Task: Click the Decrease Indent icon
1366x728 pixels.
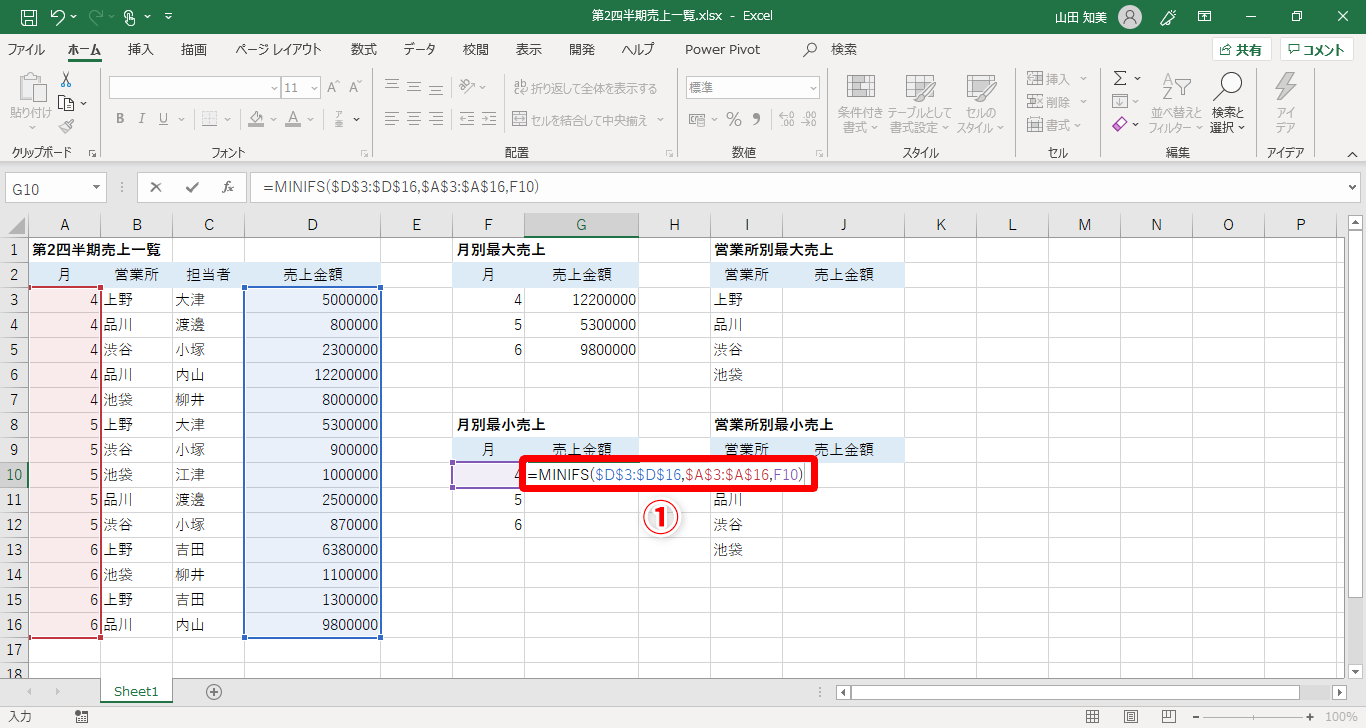Action: (468, 119)
